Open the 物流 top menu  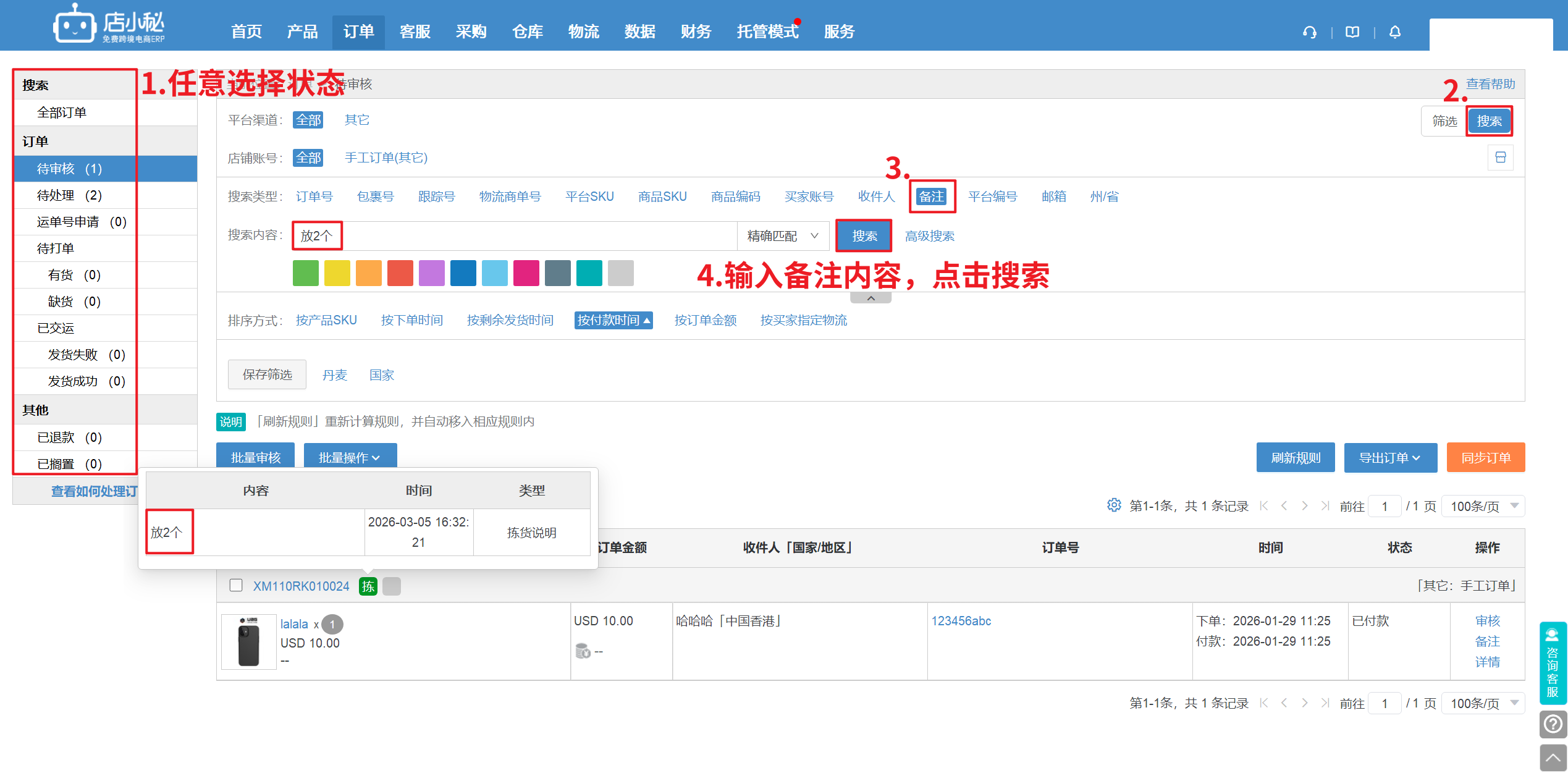583,32
